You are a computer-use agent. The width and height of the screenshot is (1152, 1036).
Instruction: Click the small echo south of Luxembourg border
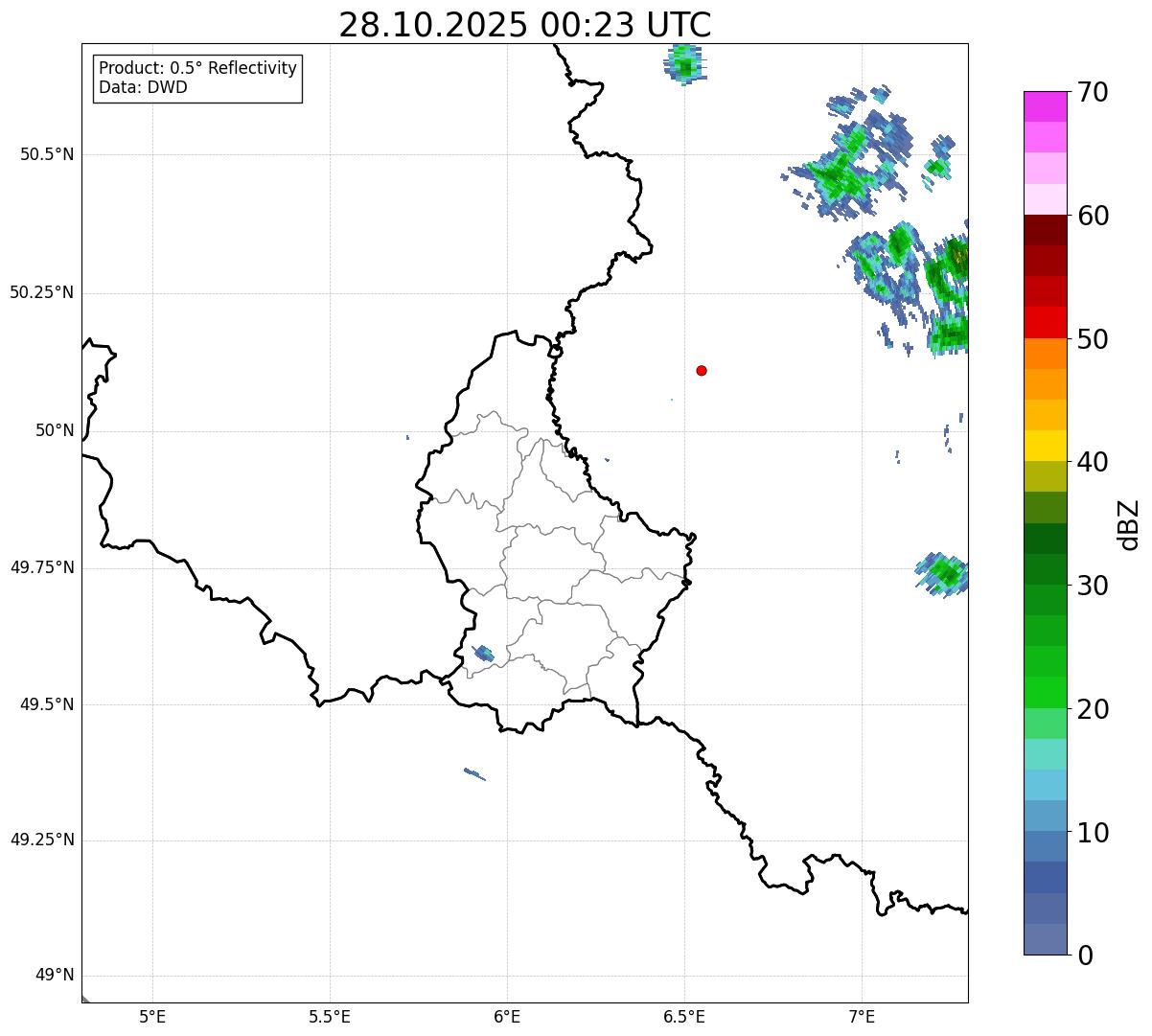474,773
